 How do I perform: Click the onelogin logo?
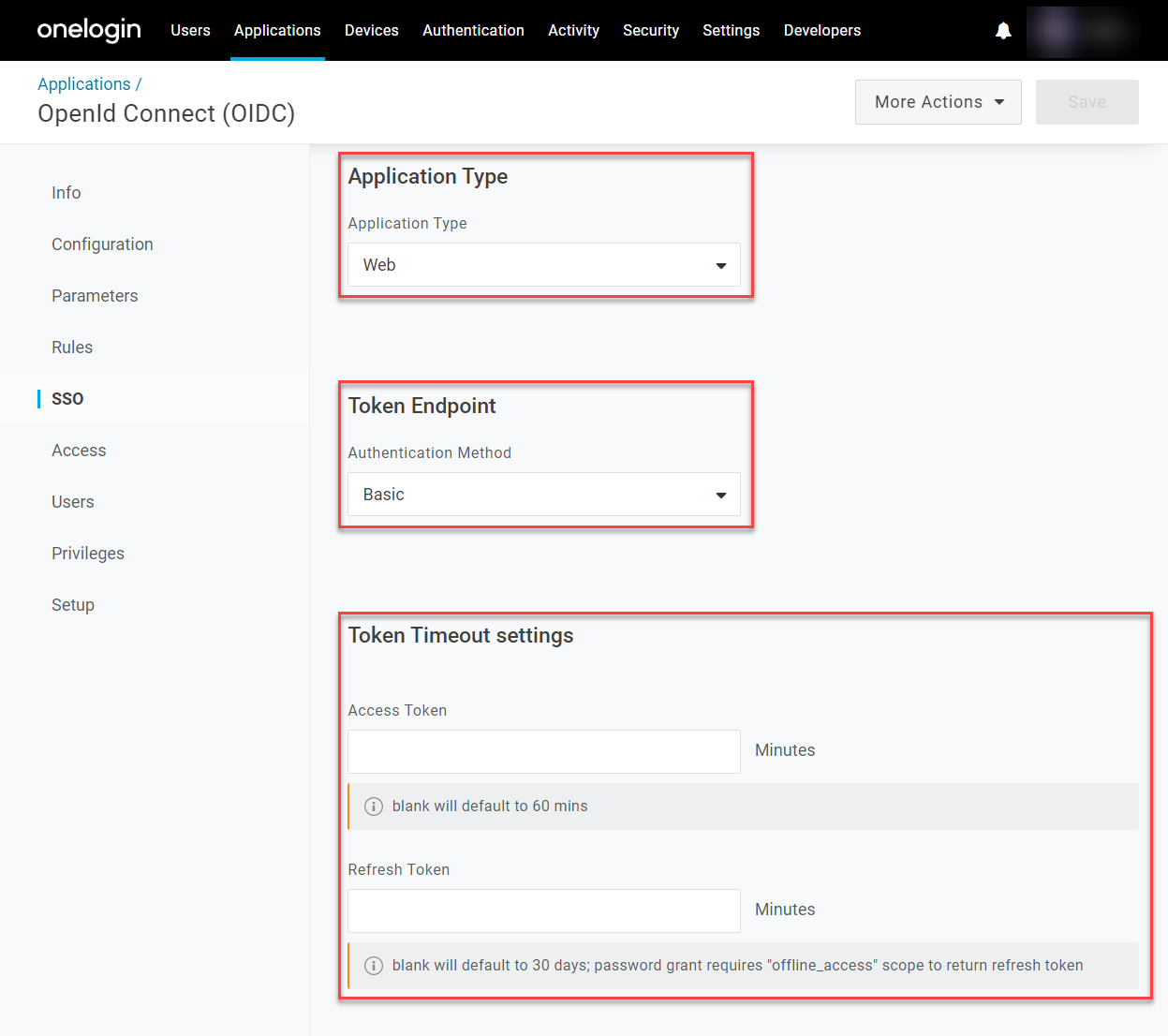pos(89,30)
